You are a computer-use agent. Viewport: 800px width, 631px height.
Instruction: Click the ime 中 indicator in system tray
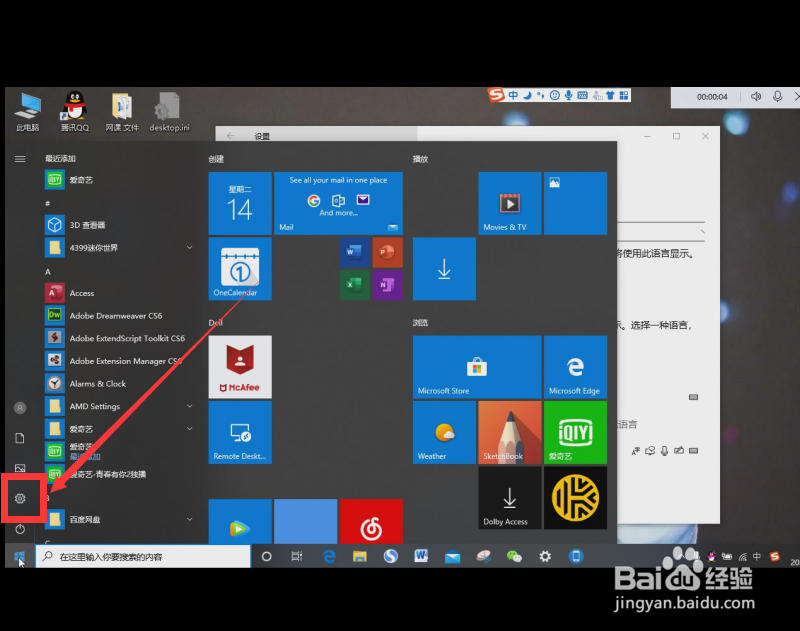(x=757, y=557)
